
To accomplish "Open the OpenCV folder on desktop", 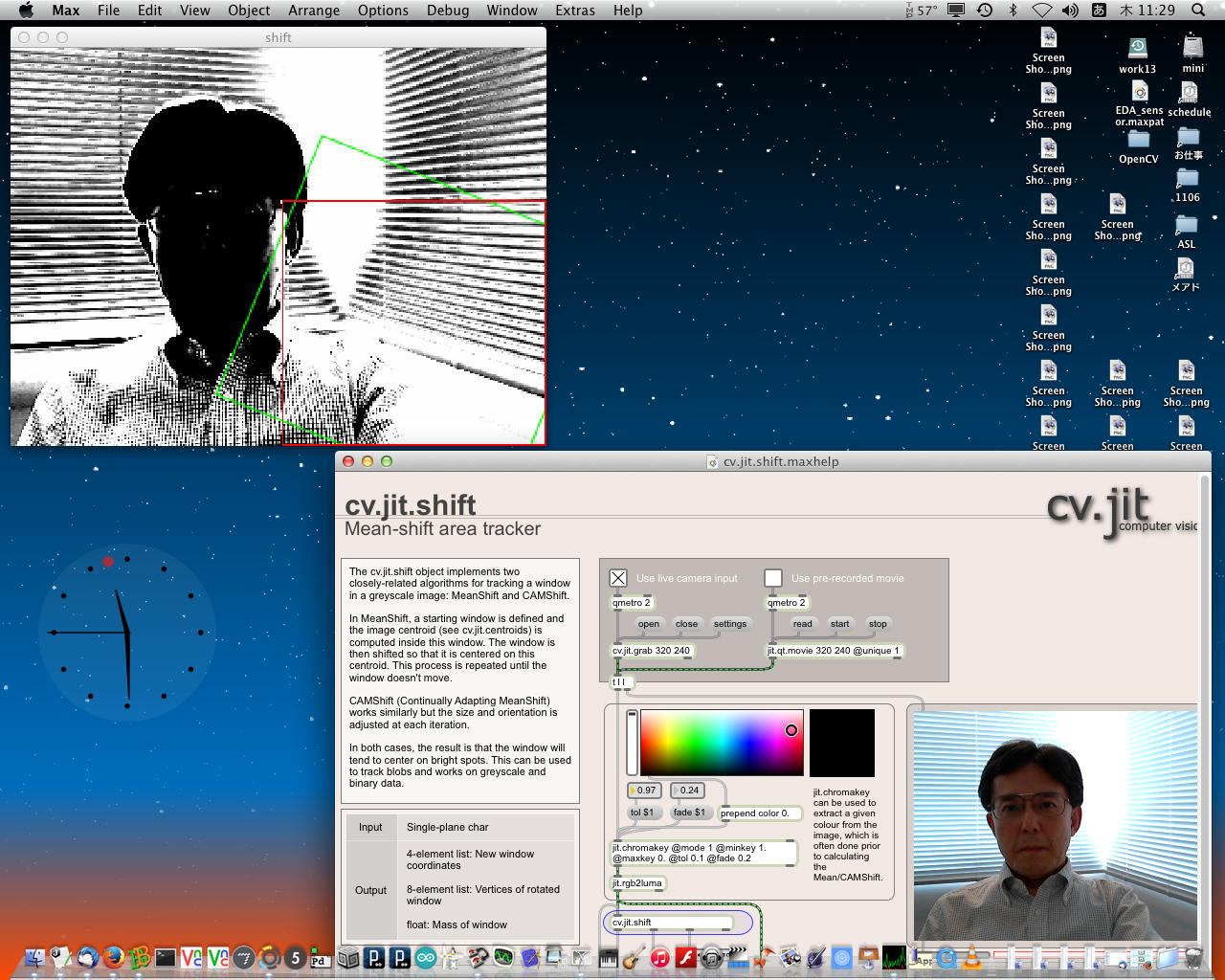I will pyautogui.click(x=1138, y=141).
